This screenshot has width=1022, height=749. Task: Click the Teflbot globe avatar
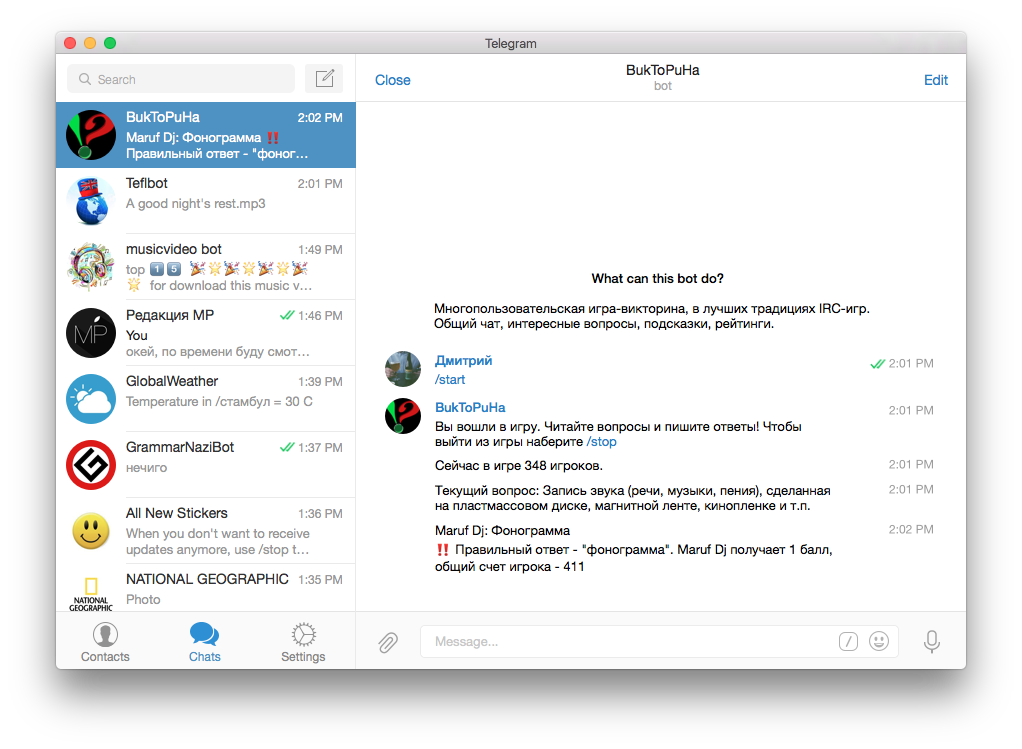point(91,201)
